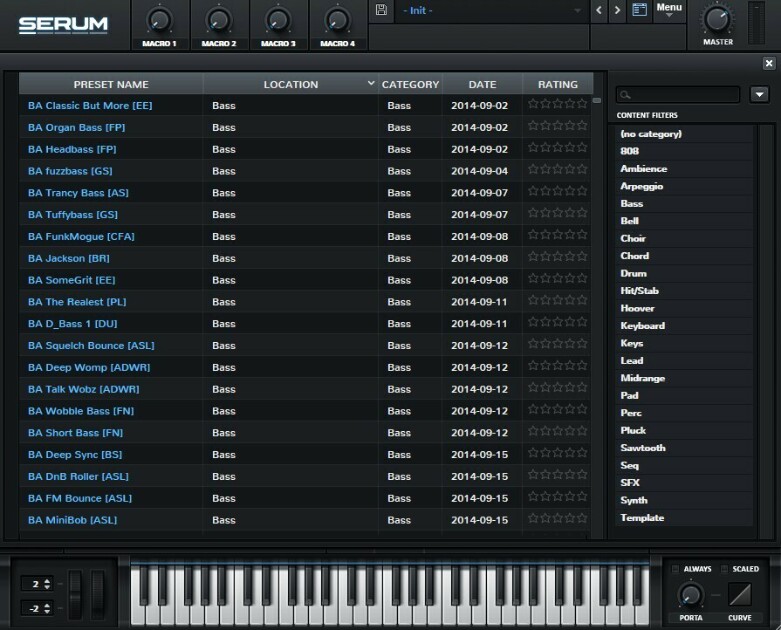Select preset BA Deep Womp [ADWR]
Screen dimensions: 781x630
coord(89,368)
